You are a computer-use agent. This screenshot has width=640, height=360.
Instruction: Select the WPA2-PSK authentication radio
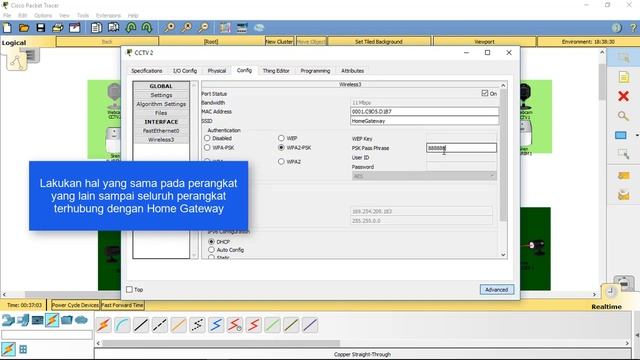281,147
